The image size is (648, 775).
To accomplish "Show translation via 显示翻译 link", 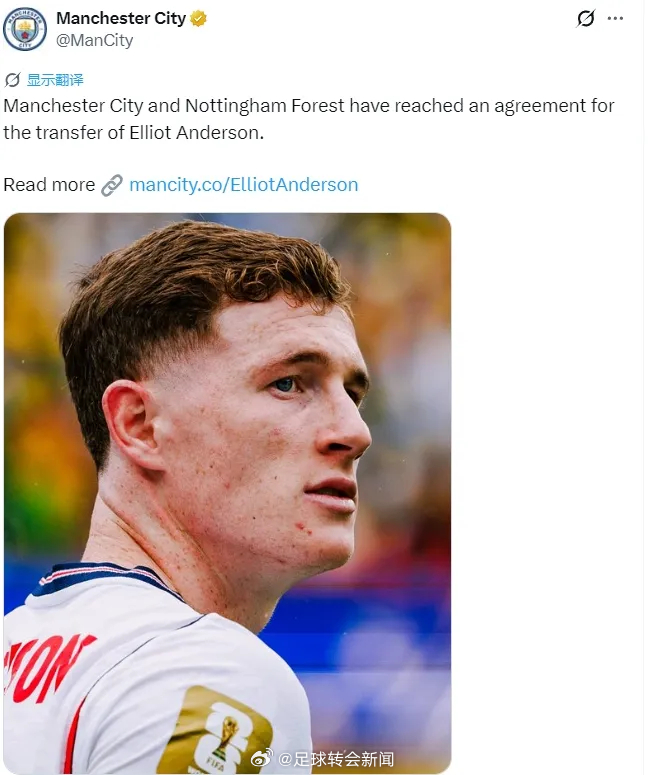I will point(55,80).
